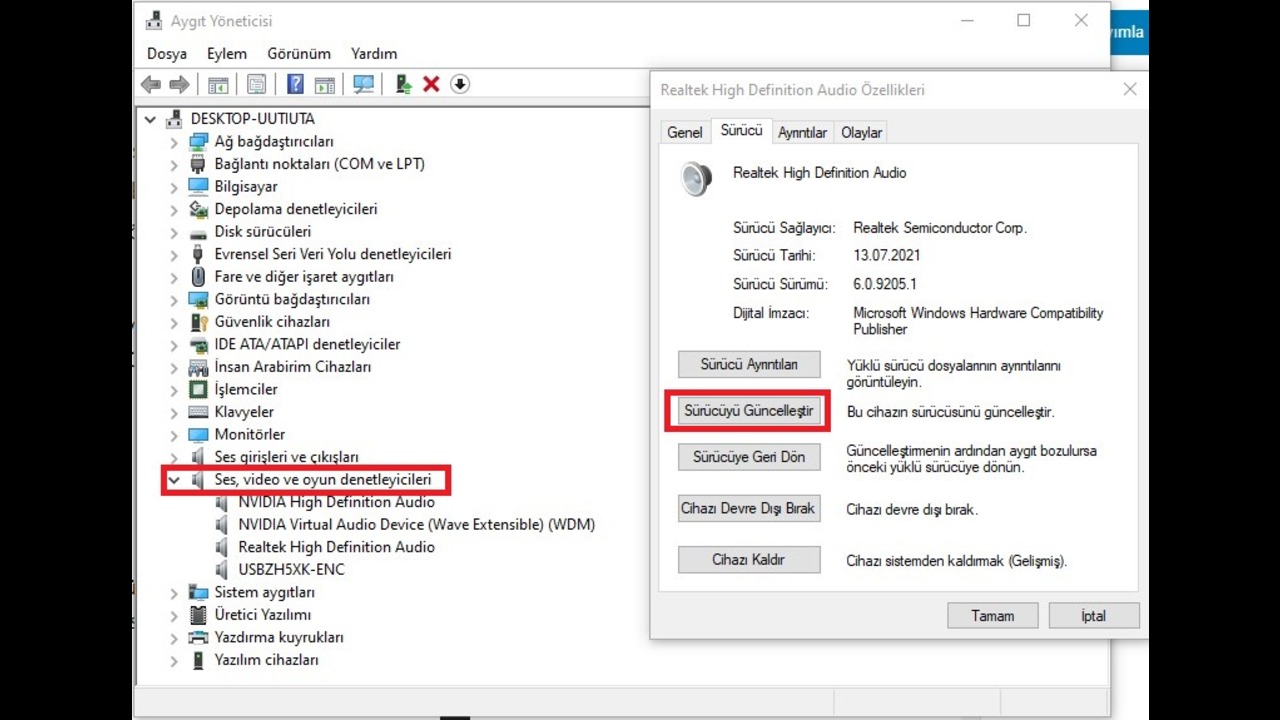Click the Cihazı Devre Dışı Bırak button
Screen dimensions: 1280x720
point(748,508)
